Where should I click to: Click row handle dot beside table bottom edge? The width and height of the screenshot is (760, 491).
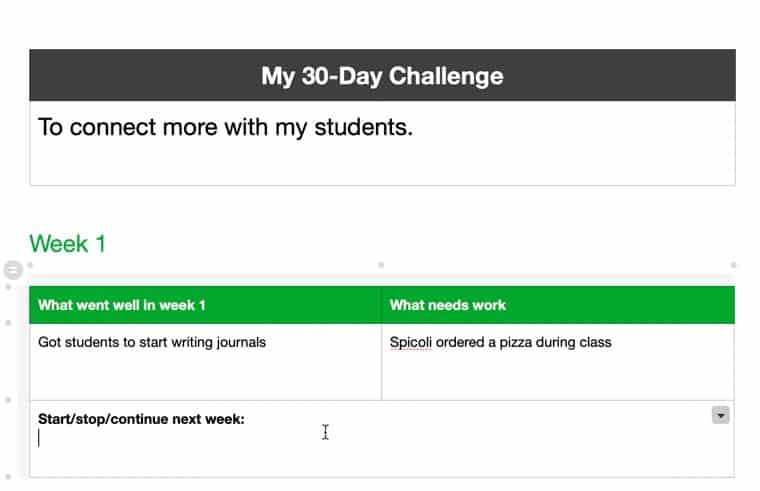(x=8, y=477)
